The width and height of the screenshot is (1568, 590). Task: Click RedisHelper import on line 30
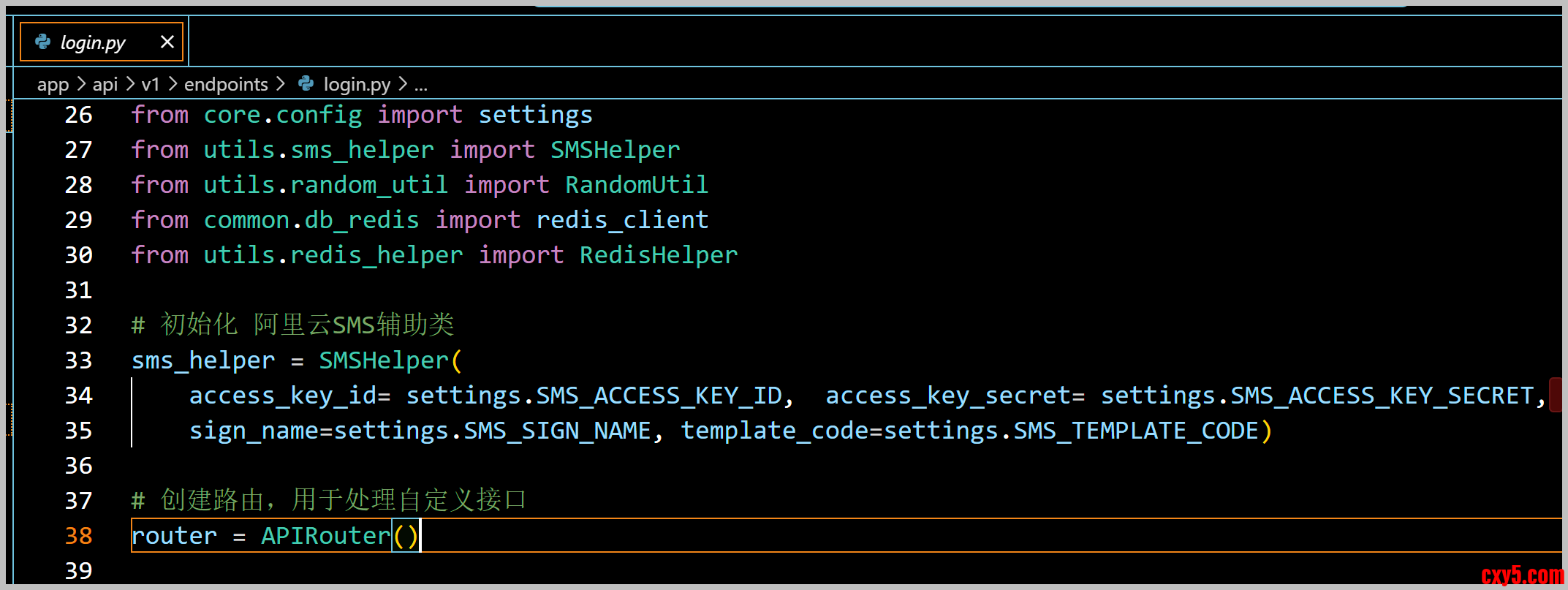coord(659,255)
